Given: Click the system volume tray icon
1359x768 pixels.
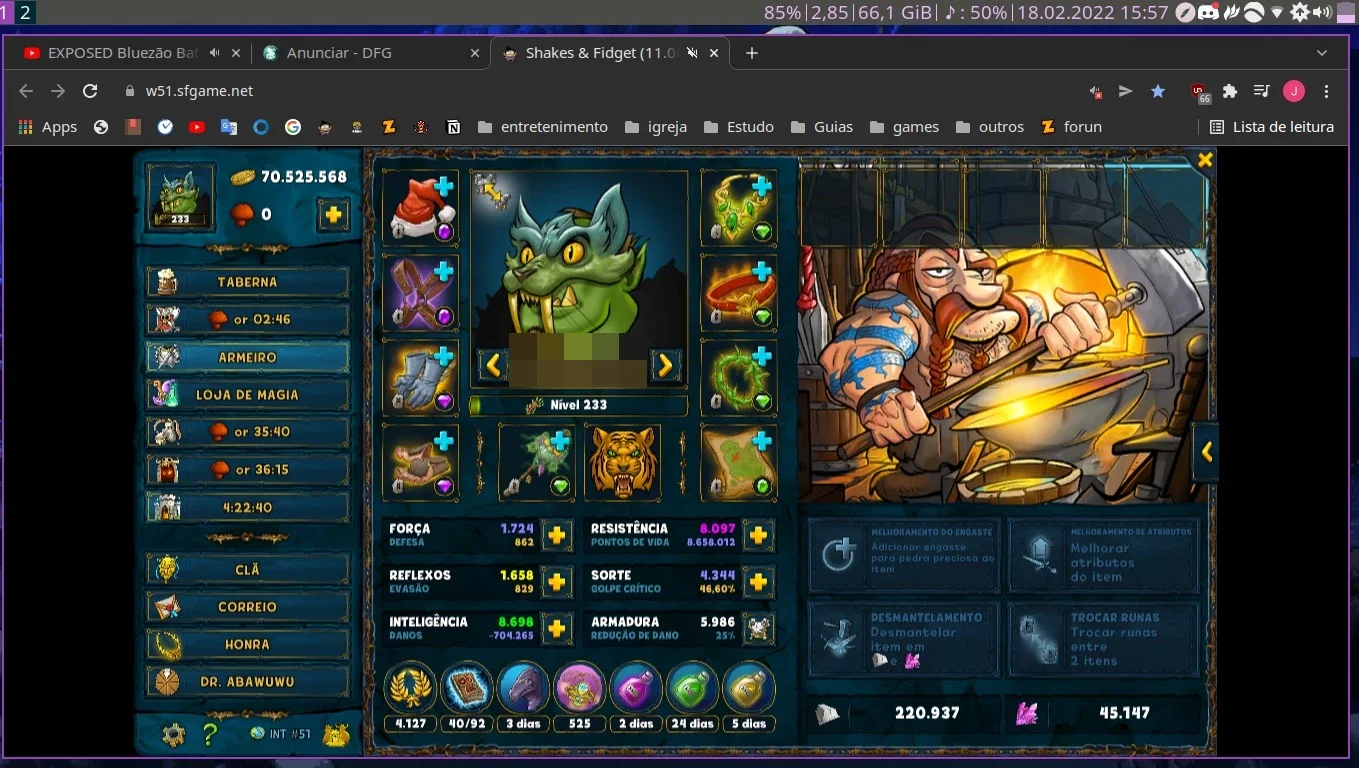Looking at the screenshot, I should 1322,12.
